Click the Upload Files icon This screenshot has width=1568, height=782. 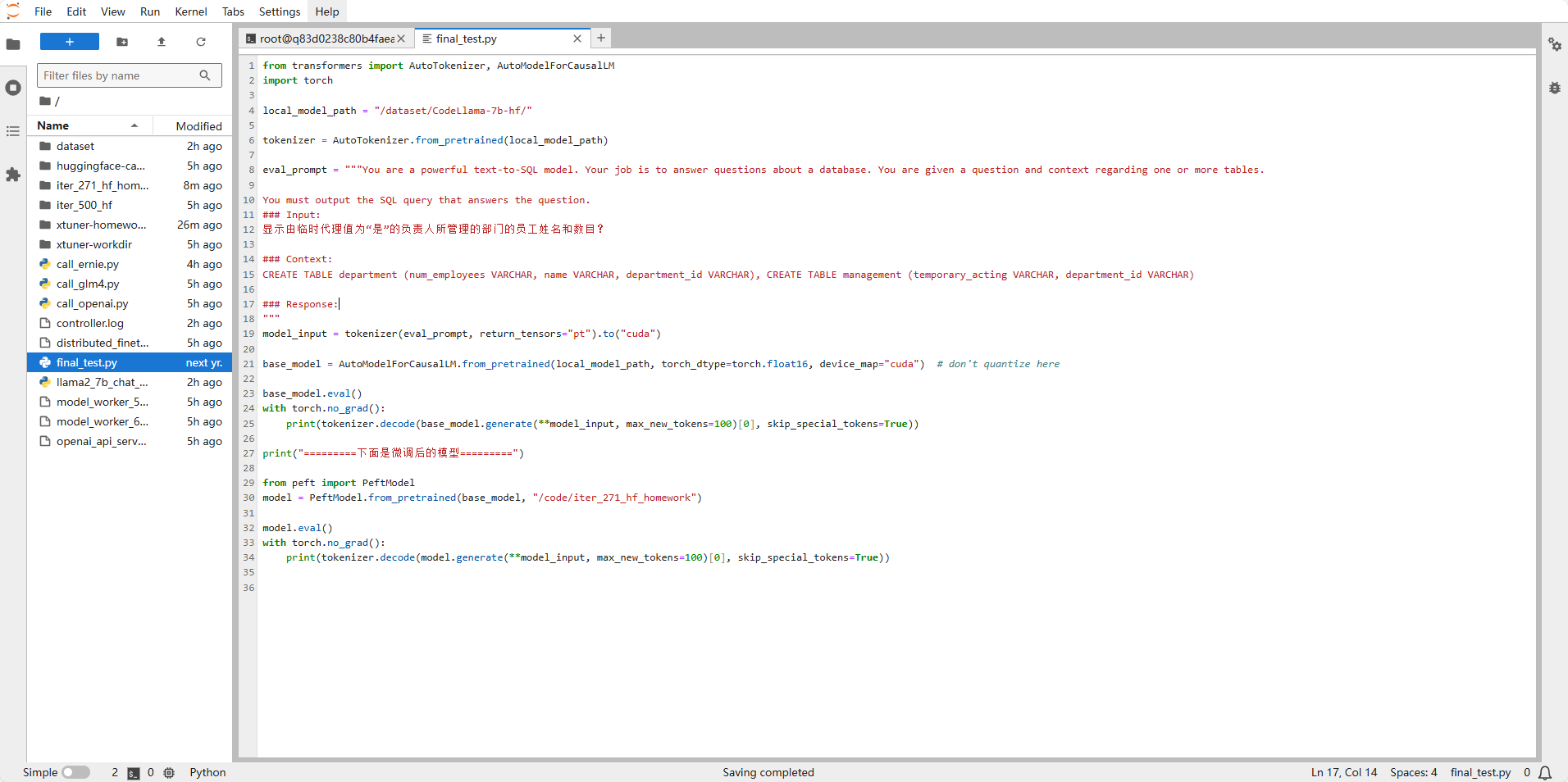[162, 42]
